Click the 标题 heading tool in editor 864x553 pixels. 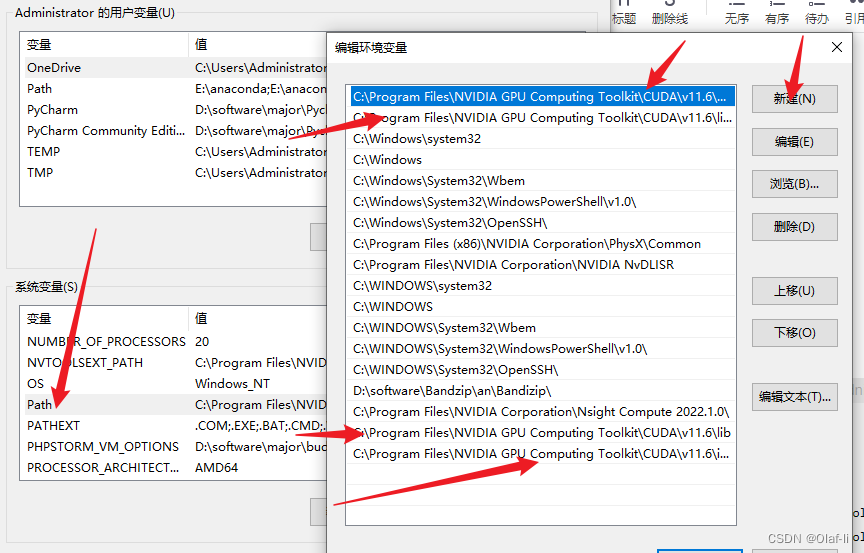click(624, 12)
